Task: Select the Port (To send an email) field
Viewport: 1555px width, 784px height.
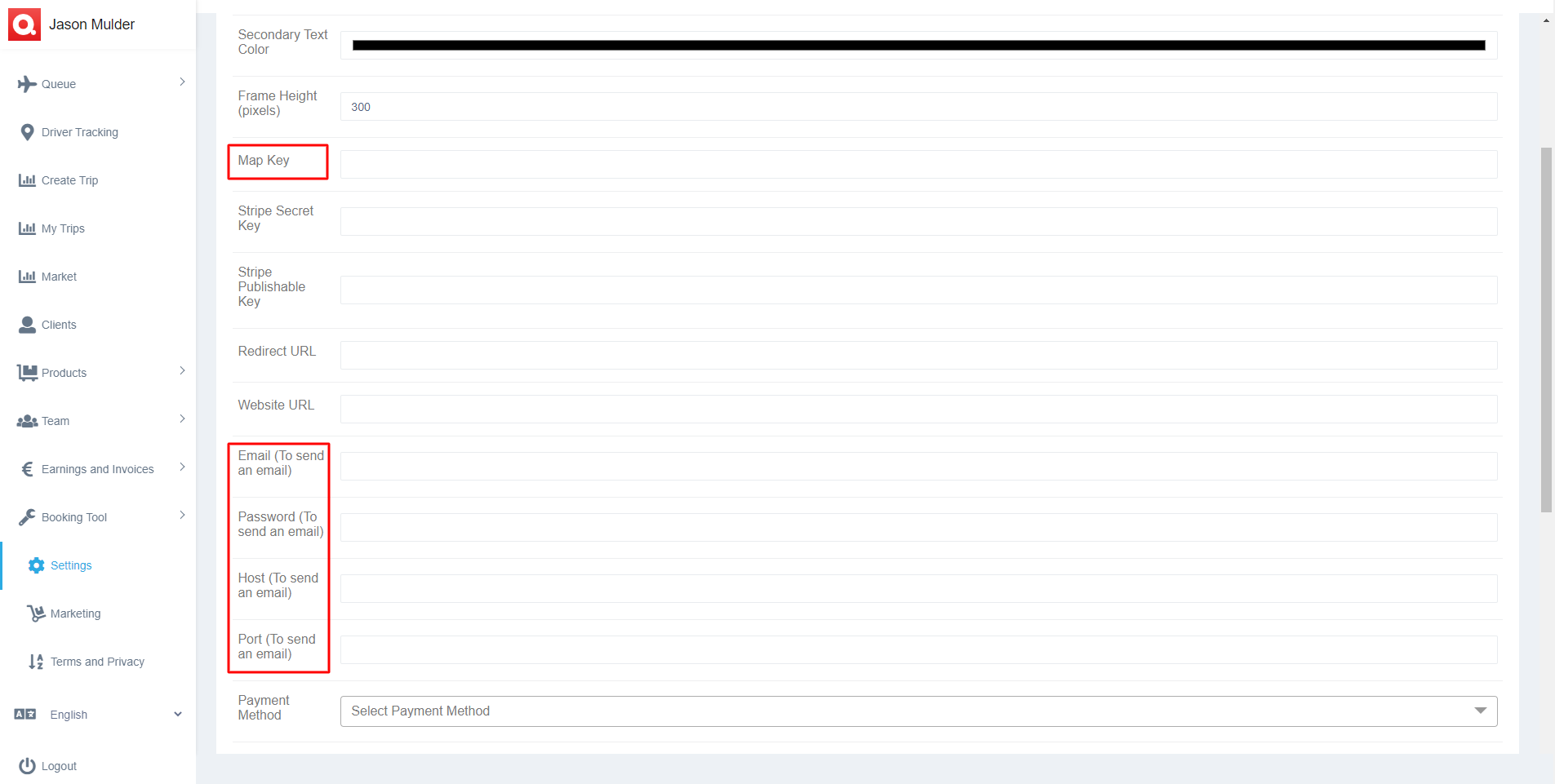Action: click(x=918, y=649)
